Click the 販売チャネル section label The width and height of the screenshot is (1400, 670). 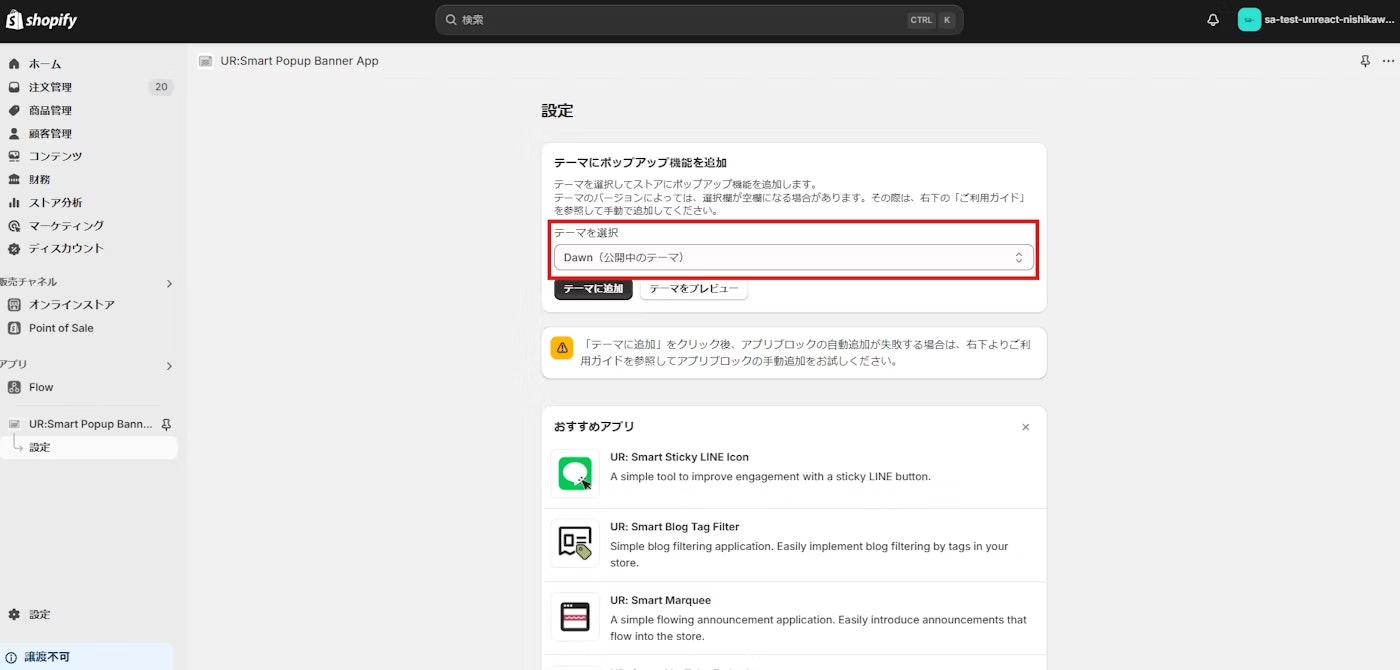[29, 282]
